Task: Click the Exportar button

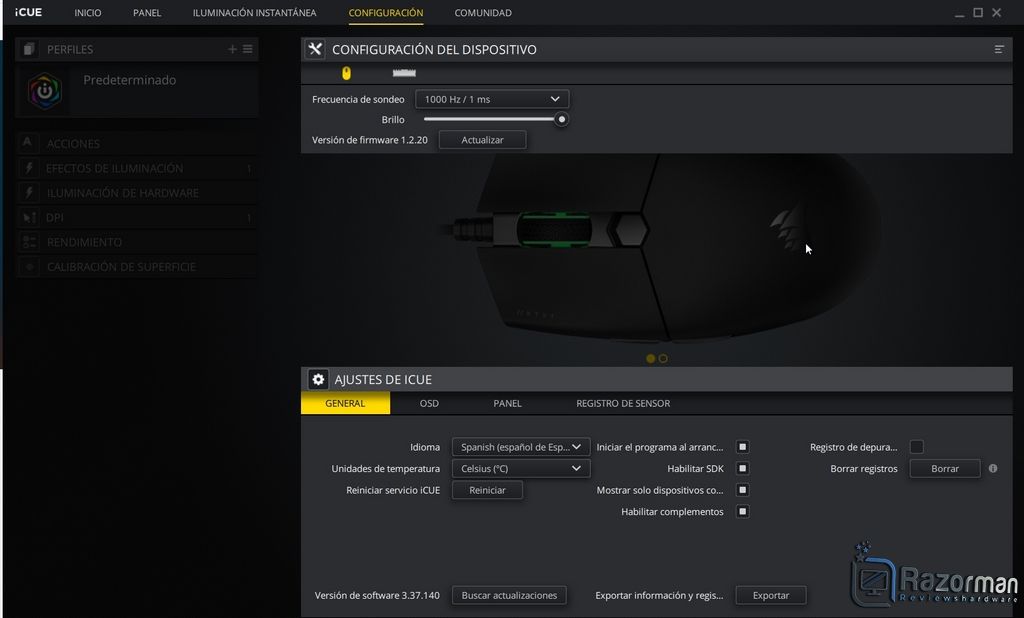Action: 771,595
